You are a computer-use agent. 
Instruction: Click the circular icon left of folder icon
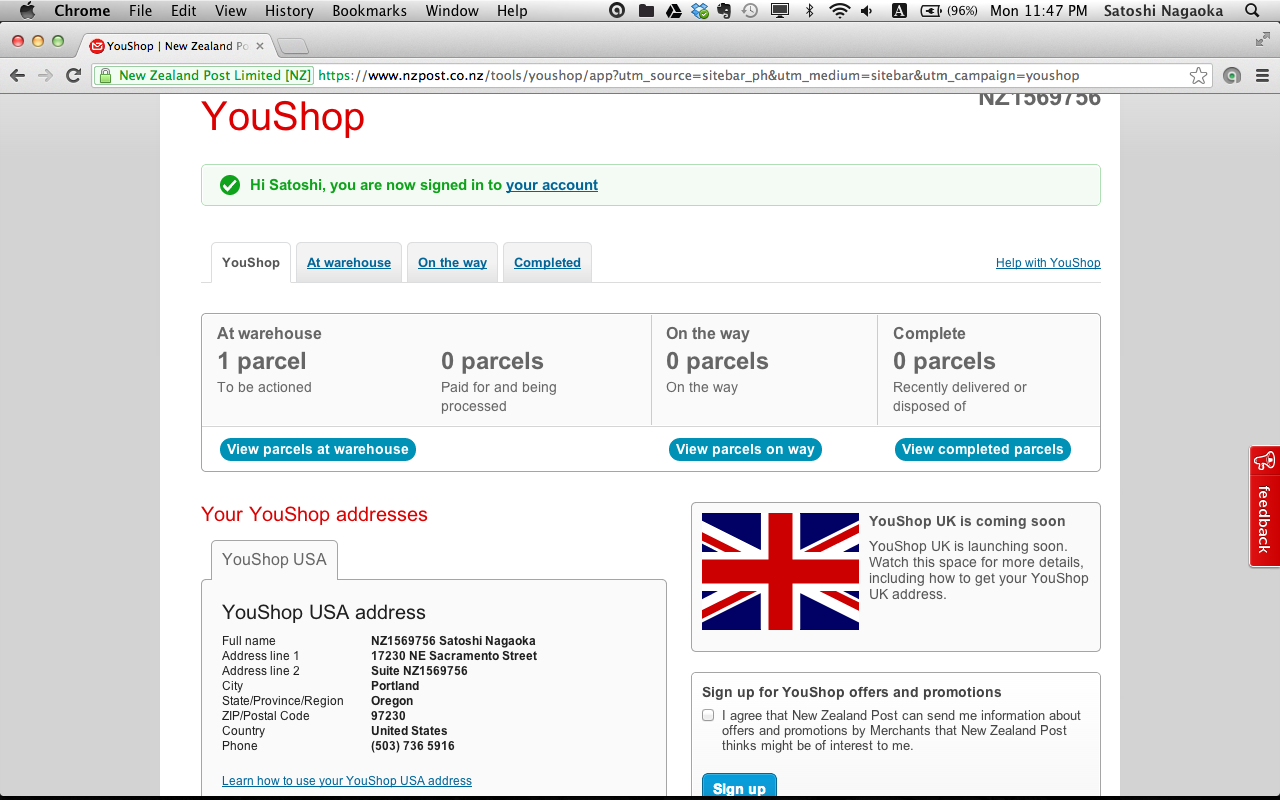point(618,11)
